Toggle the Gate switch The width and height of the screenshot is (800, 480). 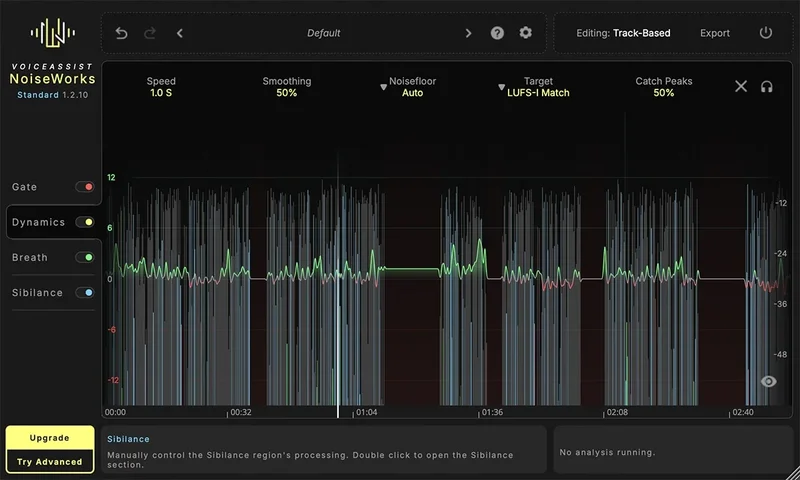tap(85, 187)
